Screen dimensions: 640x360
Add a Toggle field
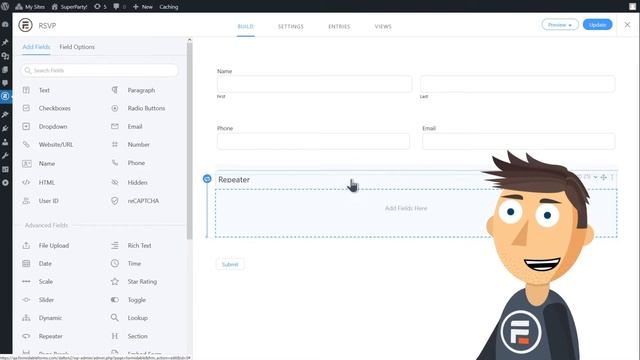click(136, 300)
